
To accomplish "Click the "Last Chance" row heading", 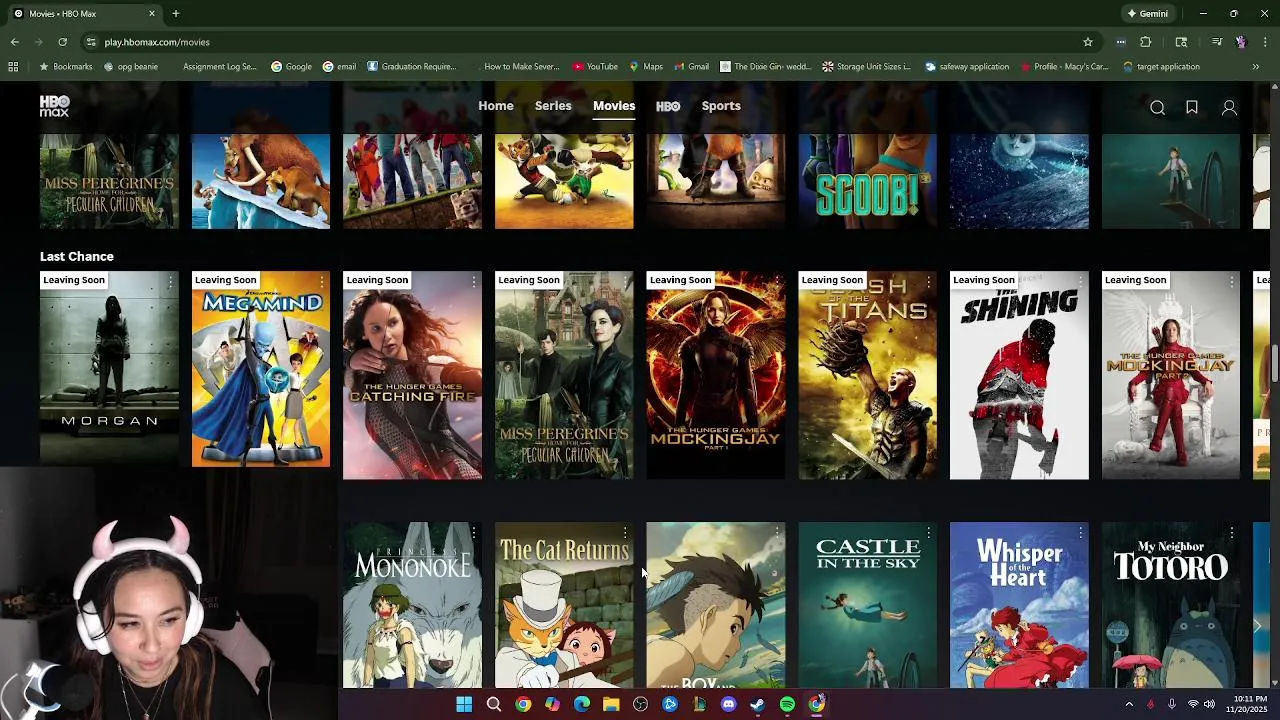I will click(x=77, y=257).
